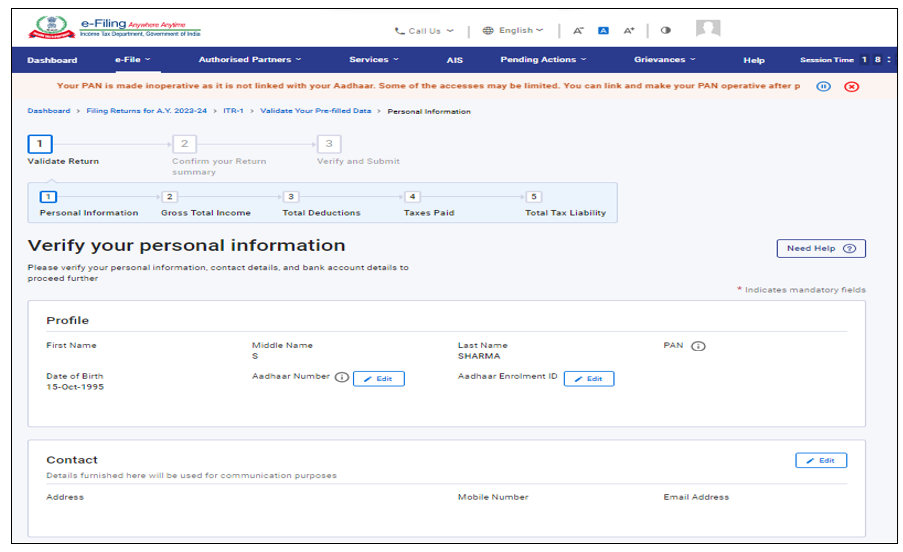
Task: Click Aadhaar Number info icon
Action: click(342, 377)
